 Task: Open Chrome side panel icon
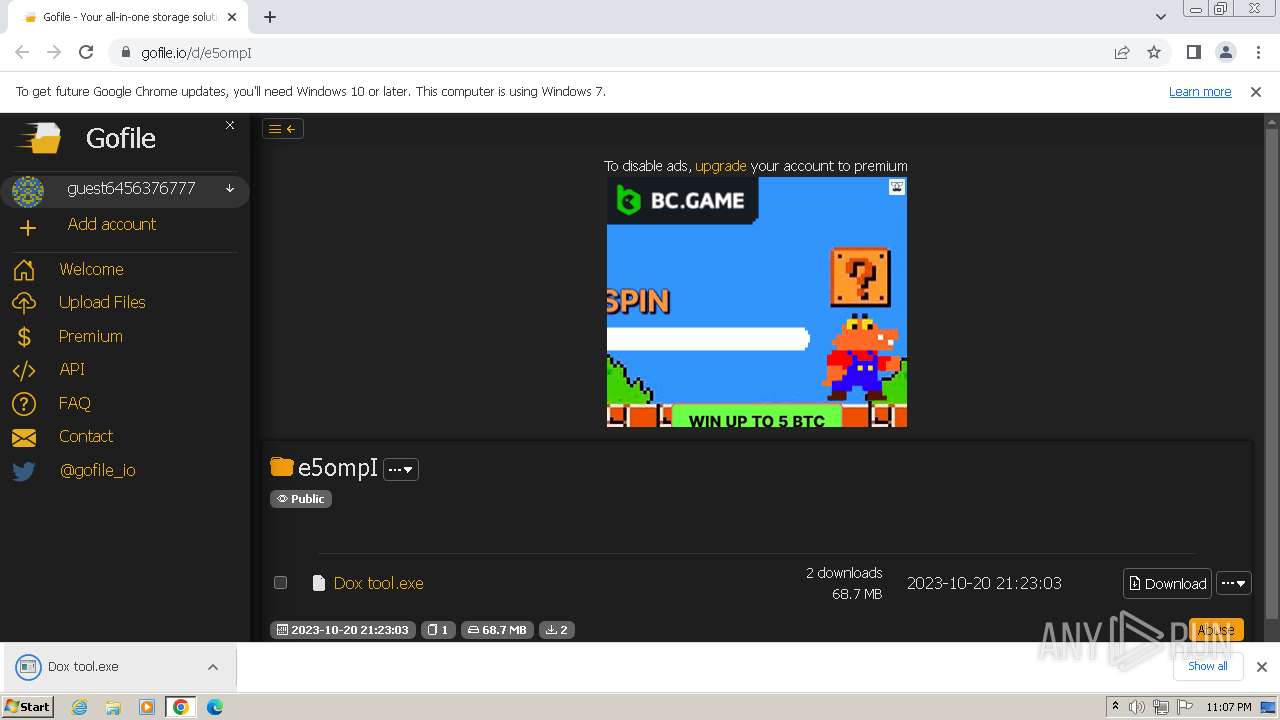click(1193, 52)
